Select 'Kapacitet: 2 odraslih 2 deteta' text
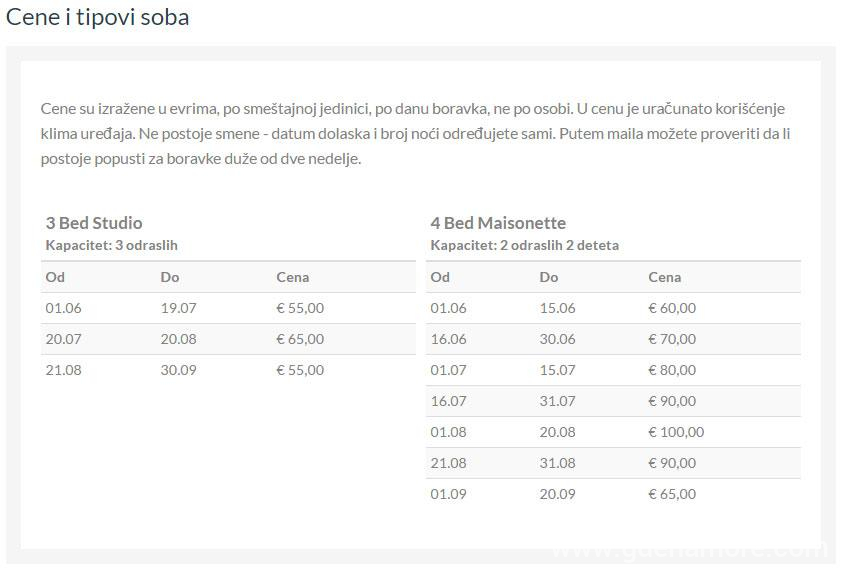Screen dimensions: 842x571 tap(524, 245)
